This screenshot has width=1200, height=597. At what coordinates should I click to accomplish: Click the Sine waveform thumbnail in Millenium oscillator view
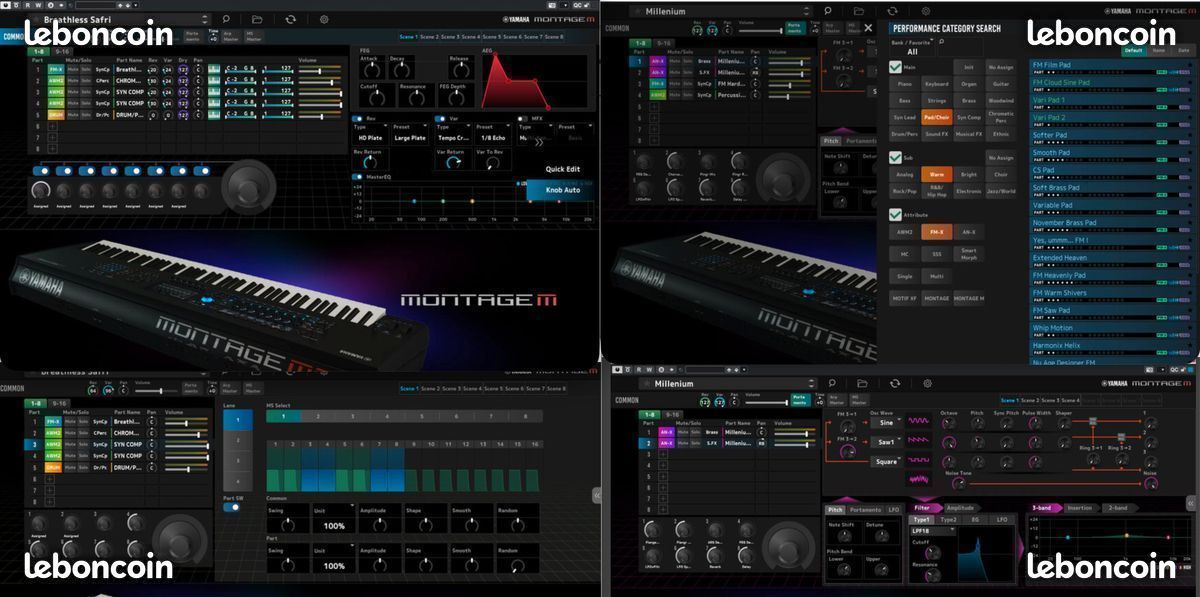point(919,422)
